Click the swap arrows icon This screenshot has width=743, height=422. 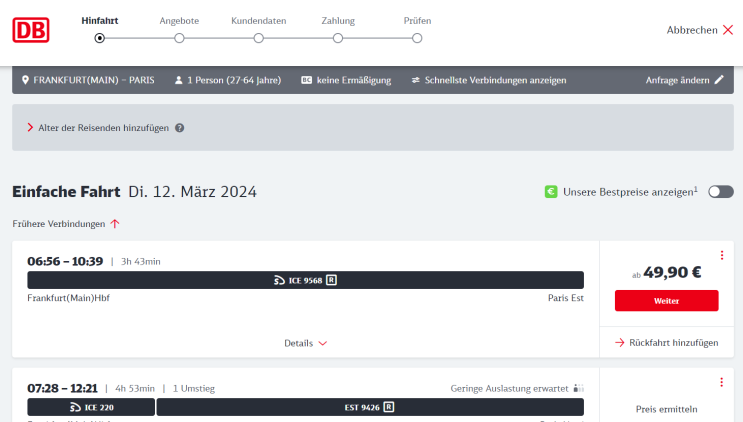tap(416, 80)
